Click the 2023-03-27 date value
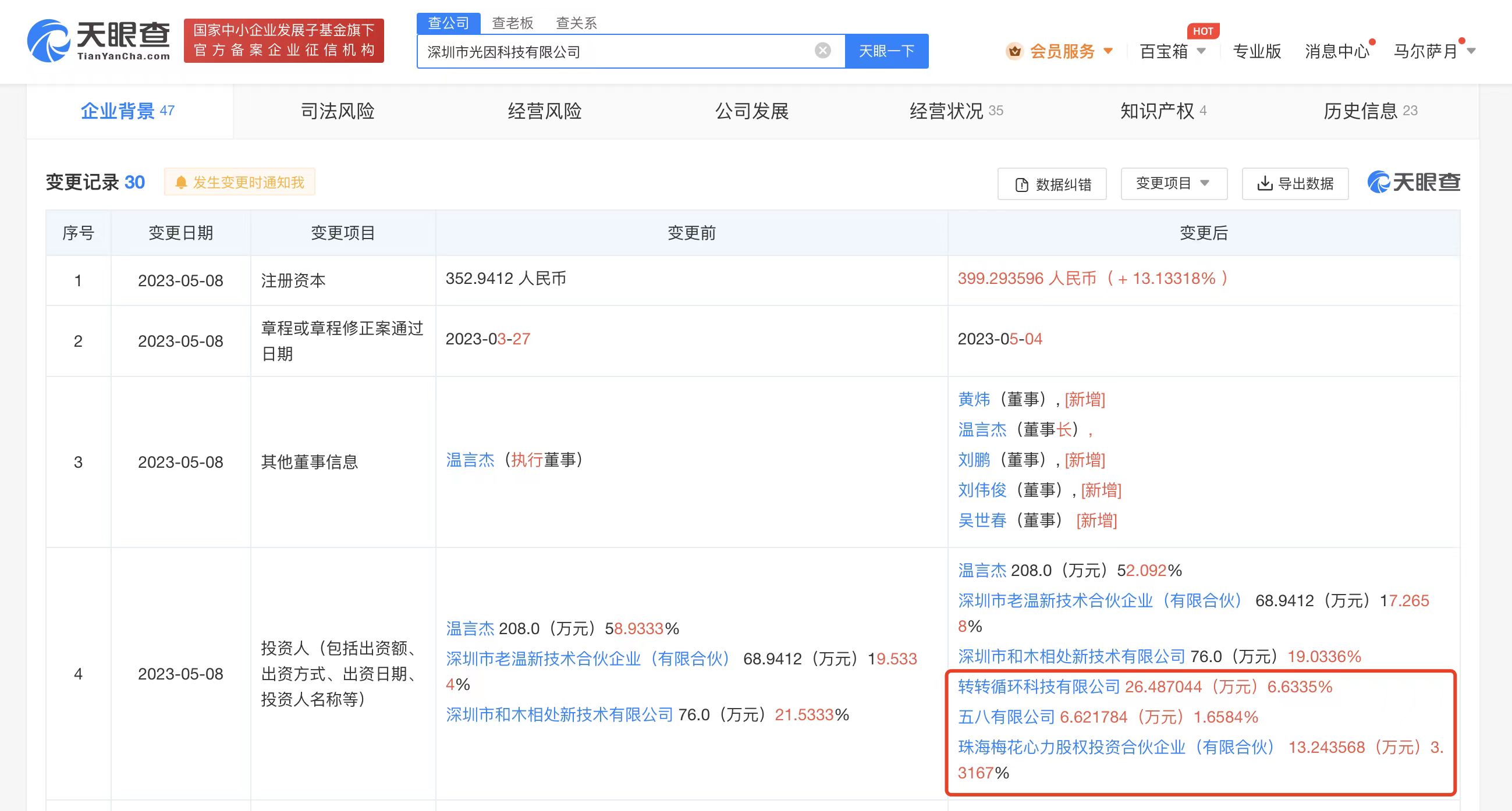Viewport: 1512px width, 811px height. click(488, 339)
